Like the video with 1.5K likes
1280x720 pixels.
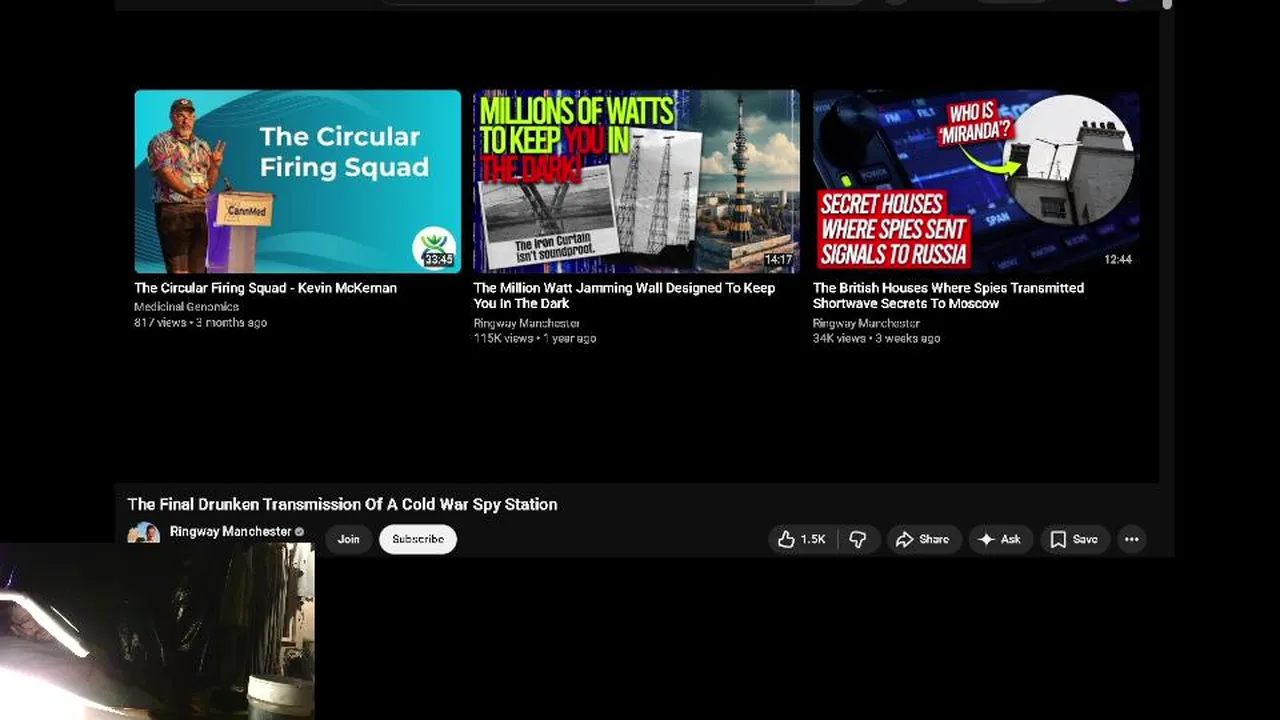coord(802,539)
